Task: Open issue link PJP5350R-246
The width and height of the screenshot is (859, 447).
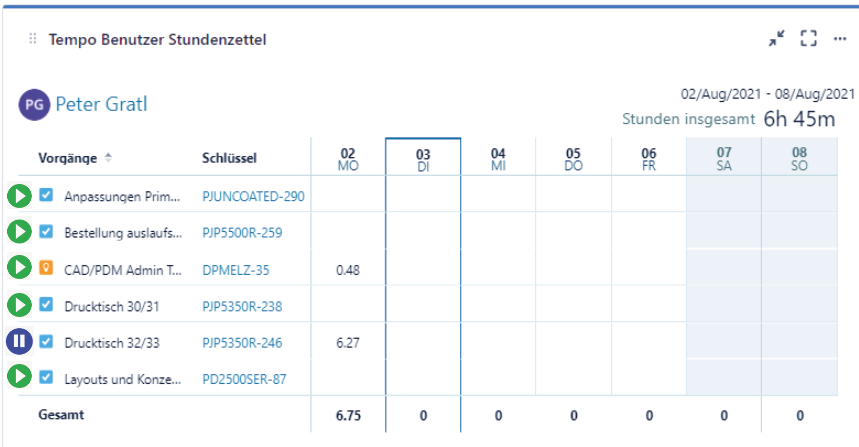Action: coord(242,343)
